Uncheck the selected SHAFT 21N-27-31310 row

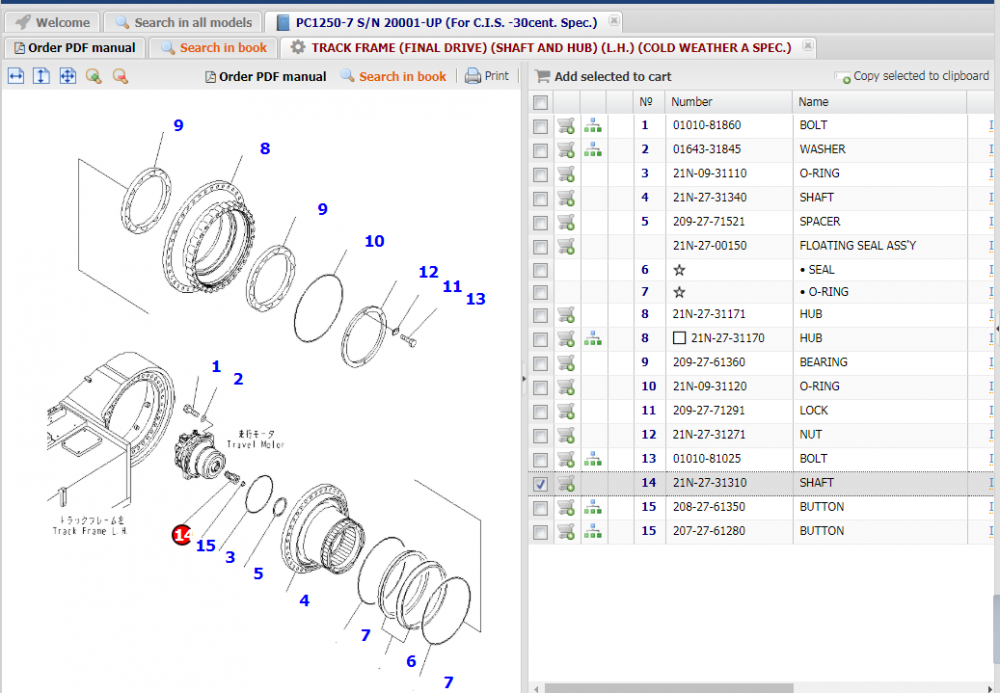click(x=541, y=483)
